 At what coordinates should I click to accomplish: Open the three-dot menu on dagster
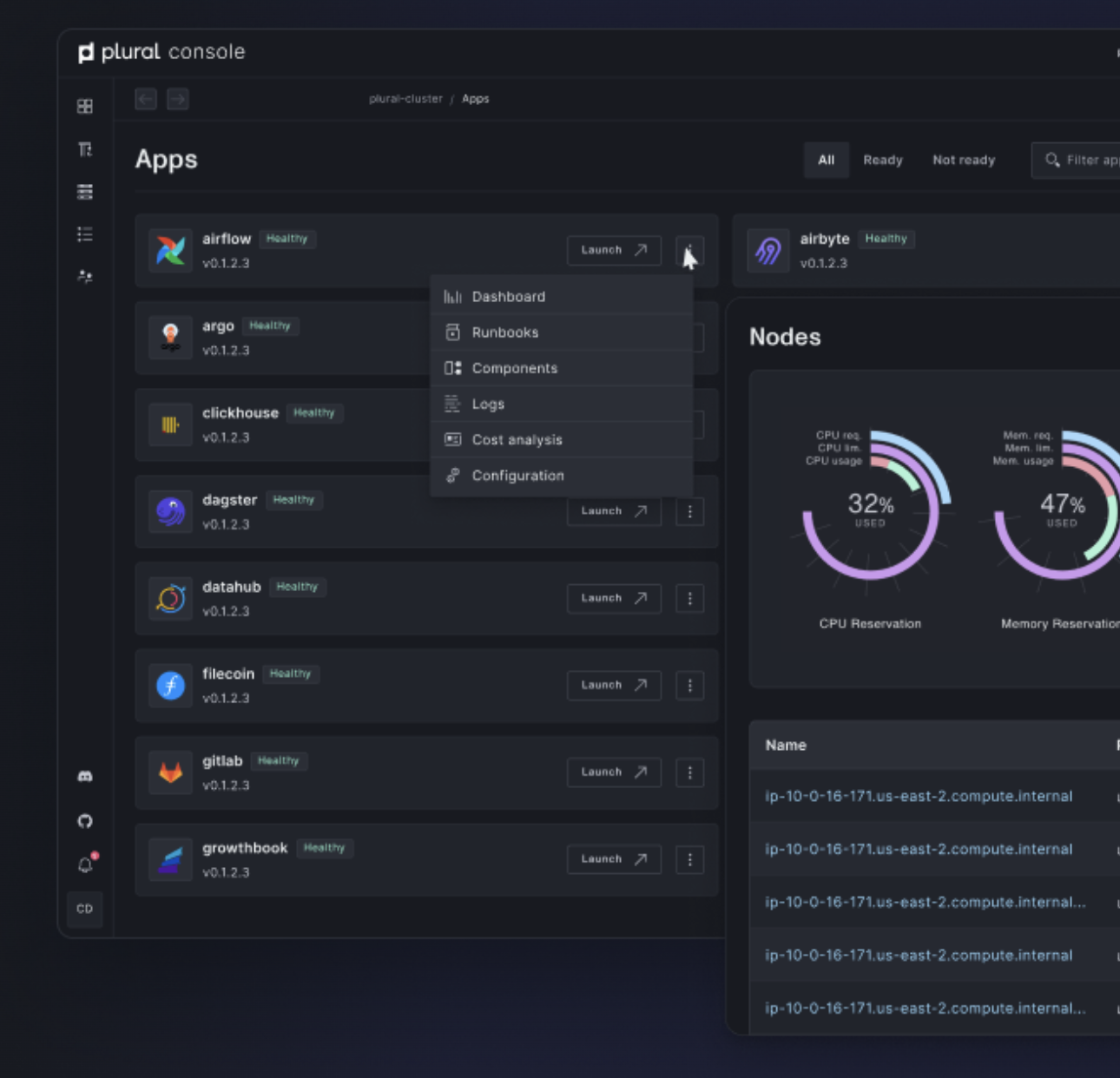pyautogui.click(x=689, y=511)
